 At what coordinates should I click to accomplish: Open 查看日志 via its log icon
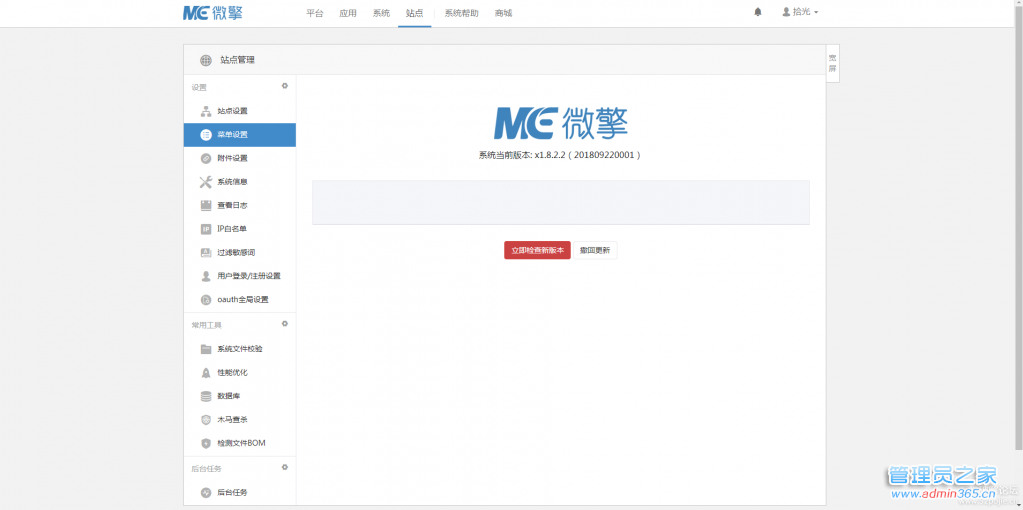click(x=206, y=205)
